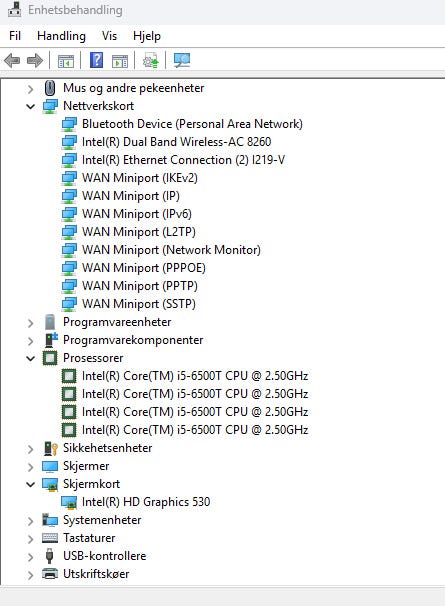The width and height of the screenshot is (445, 606).
Task: Click the Forward arrow toolbar icon
Action: point(35,60)
